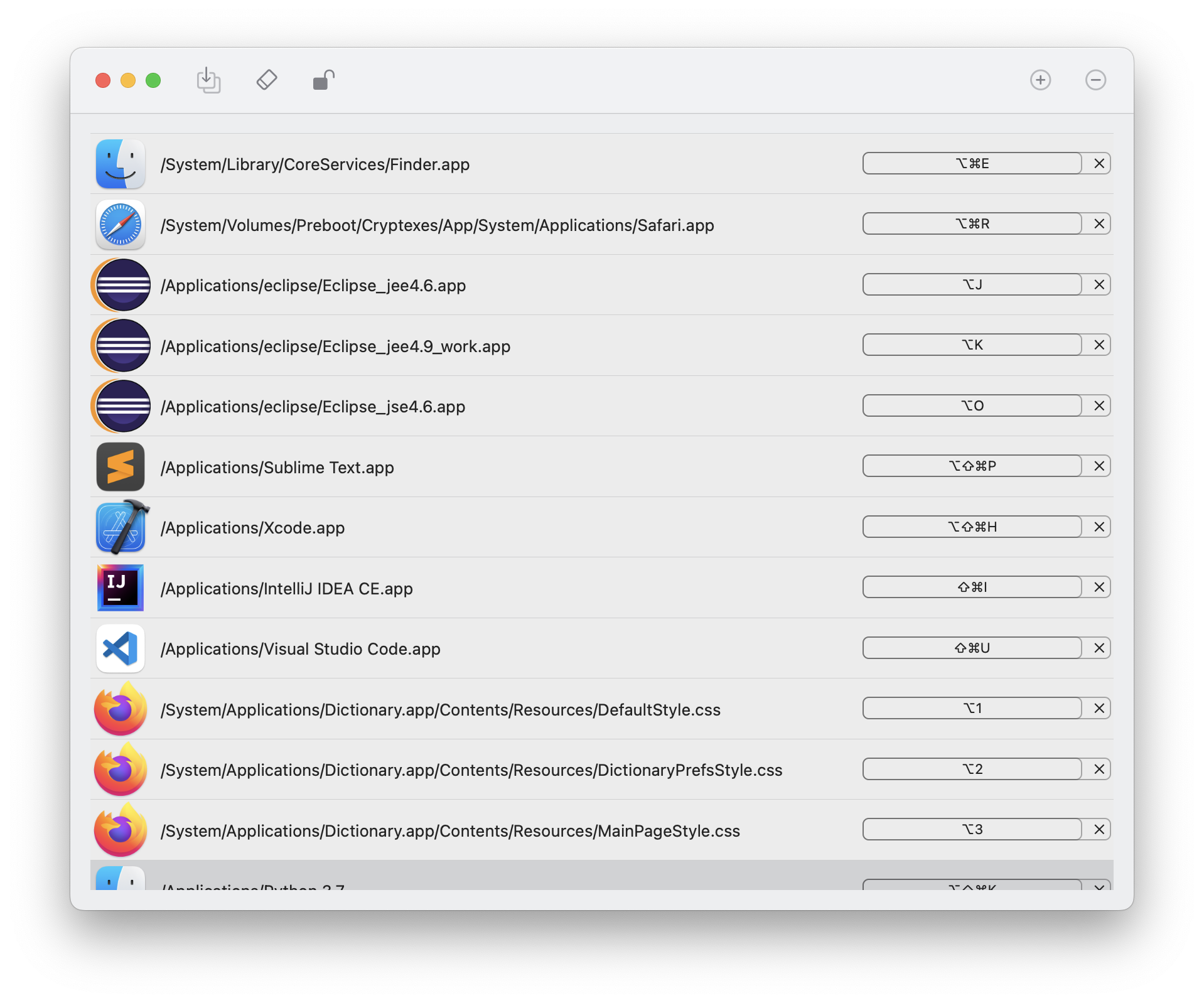Clear the Safari shortcut with X button
1204x1003 pixels.
tap(1099, 224)
